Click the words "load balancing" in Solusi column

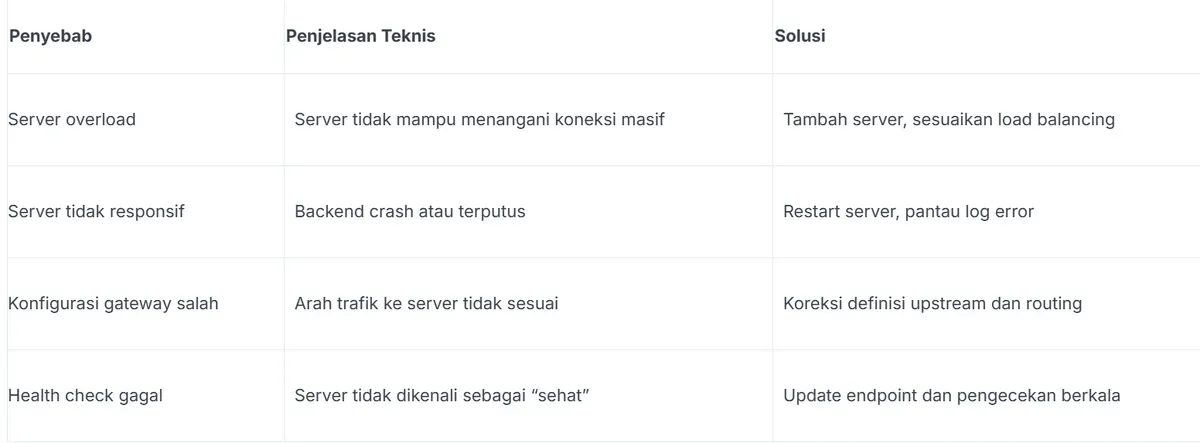click(x=1056, y=120)
